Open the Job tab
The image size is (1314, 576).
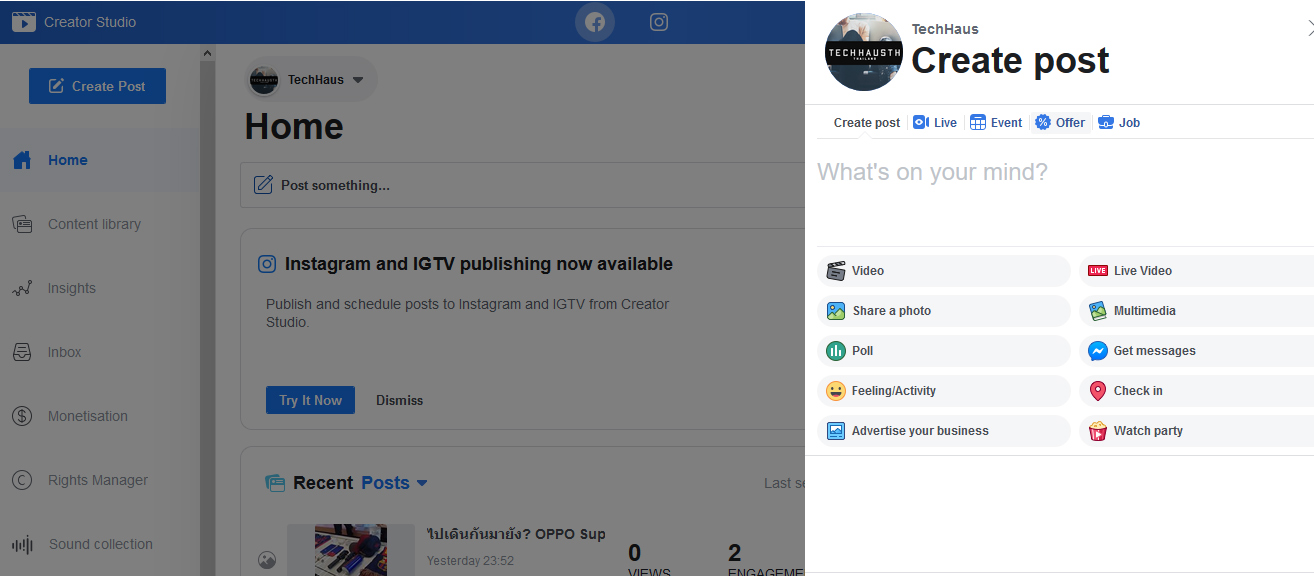point(1119,123)
